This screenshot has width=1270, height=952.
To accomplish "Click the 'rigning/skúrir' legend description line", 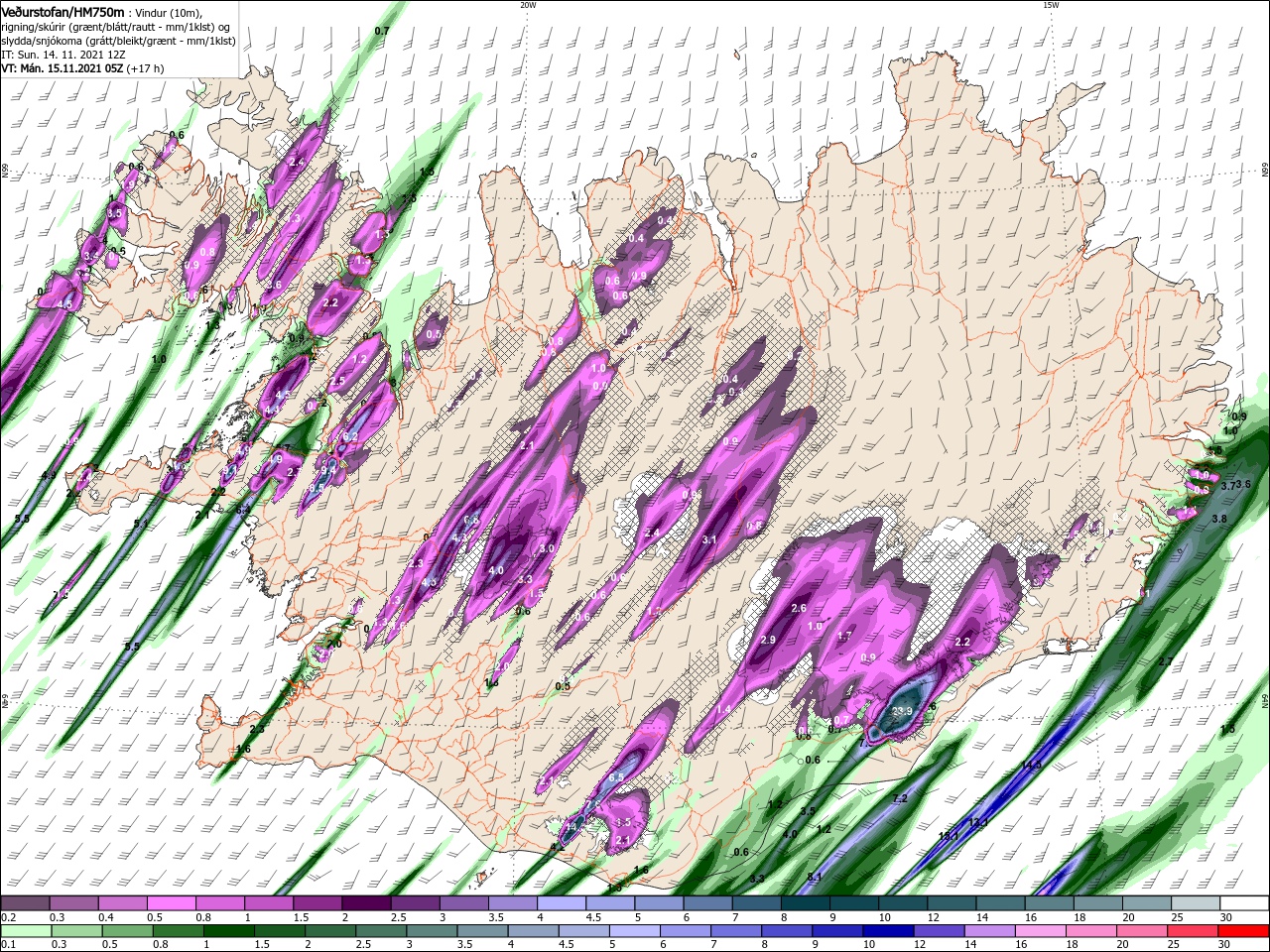I will point(115,27).
